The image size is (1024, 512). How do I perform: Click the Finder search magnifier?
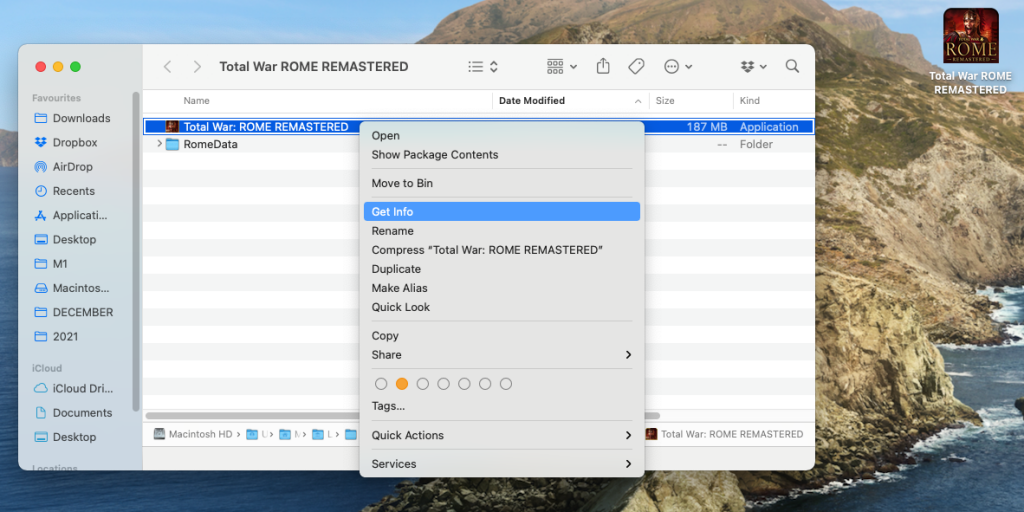[792, 67]
